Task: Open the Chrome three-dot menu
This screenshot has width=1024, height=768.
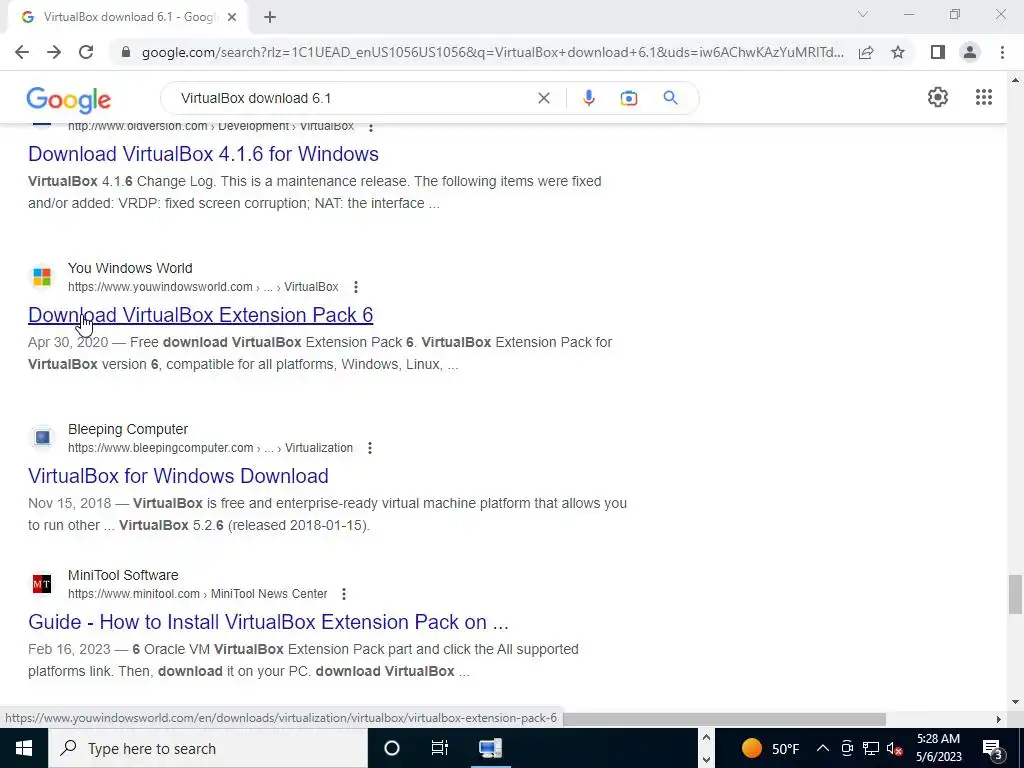Action: [x=1002, y=52]
